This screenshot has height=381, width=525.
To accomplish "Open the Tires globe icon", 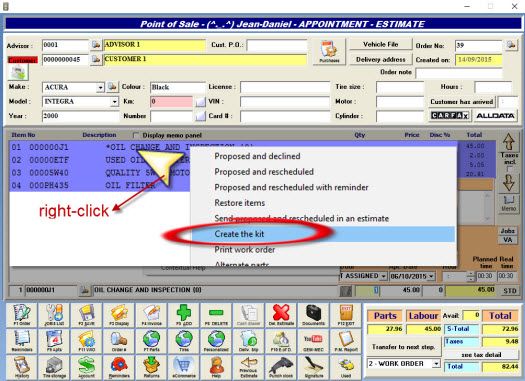I will (x=183, y=341).
